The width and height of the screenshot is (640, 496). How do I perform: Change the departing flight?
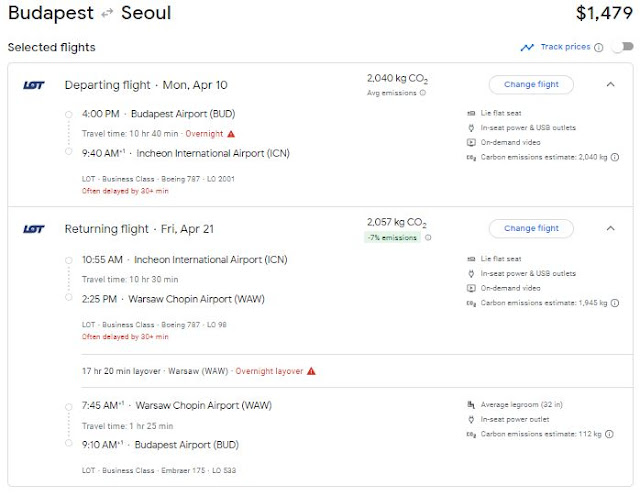(x=531, y=84)
